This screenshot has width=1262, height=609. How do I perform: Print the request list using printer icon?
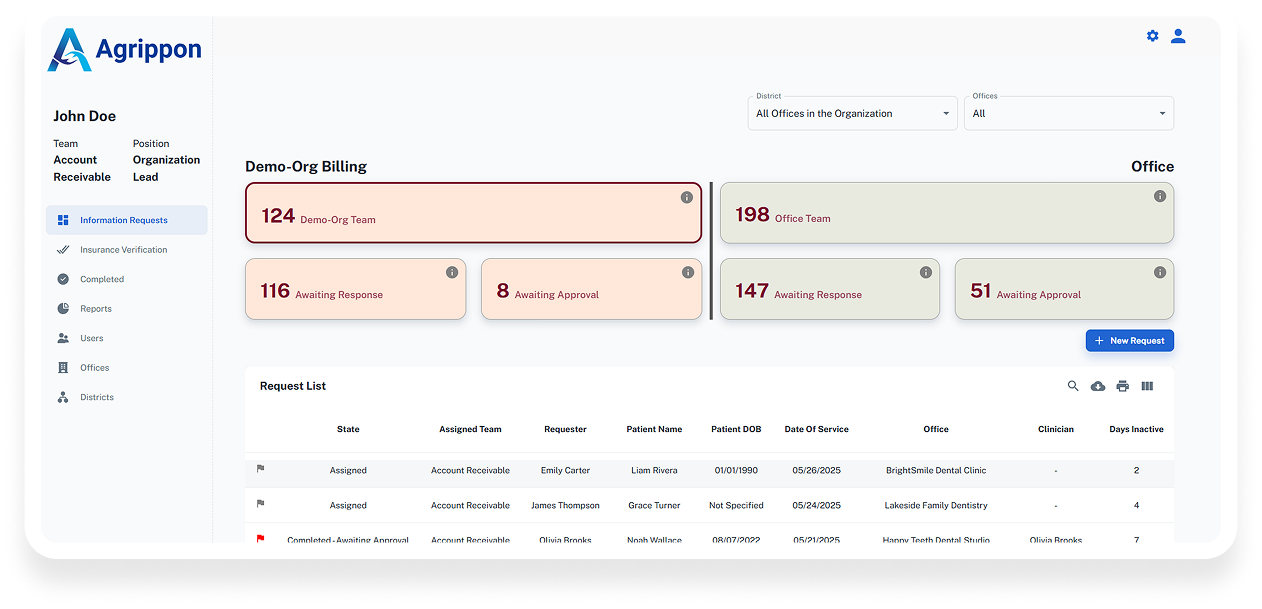click(x=1122, y=386)
